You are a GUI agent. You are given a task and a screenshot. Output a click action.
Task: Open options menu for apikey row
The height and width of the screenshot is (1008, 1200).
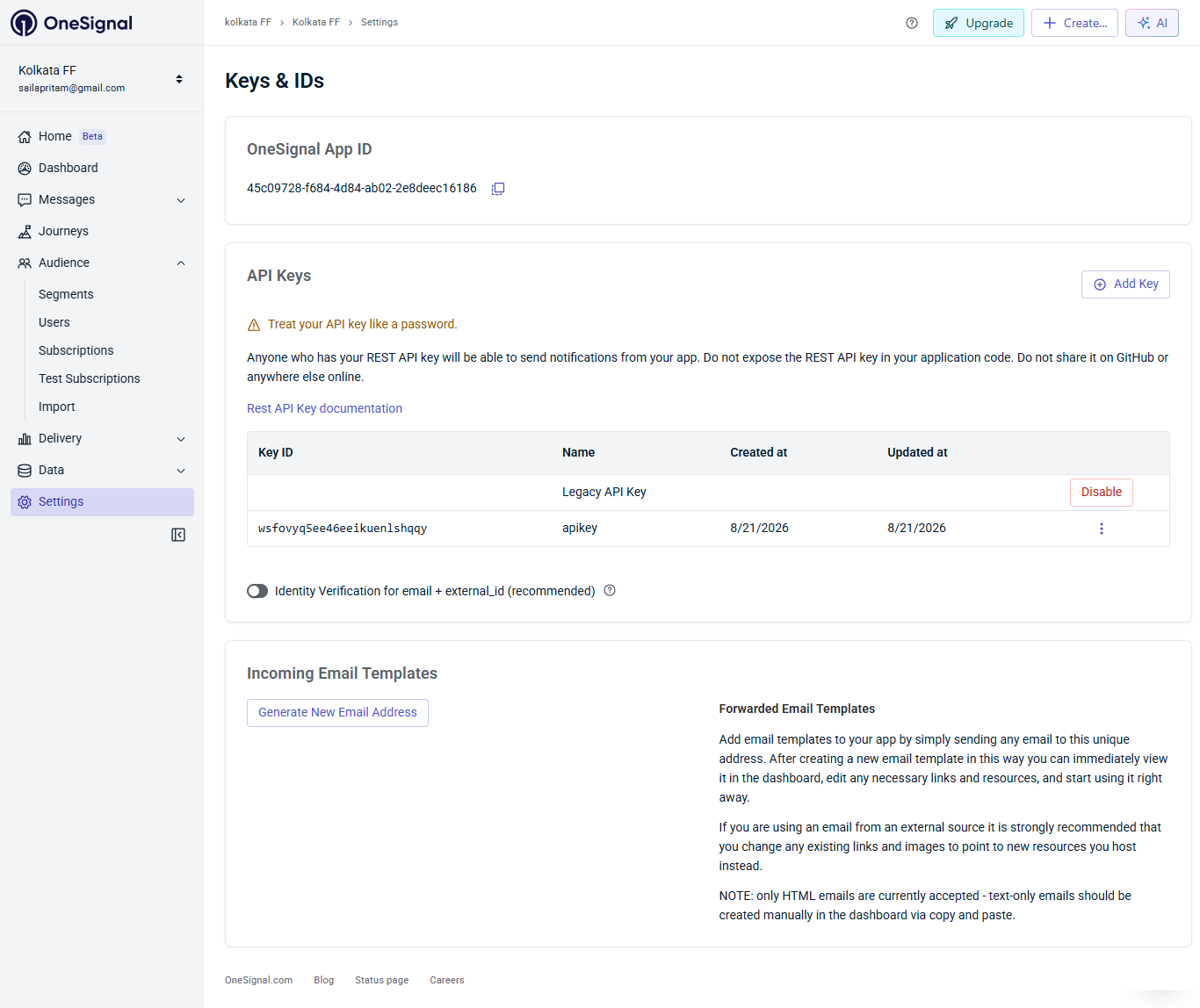pyautogui.click(x=1102, y=529)
